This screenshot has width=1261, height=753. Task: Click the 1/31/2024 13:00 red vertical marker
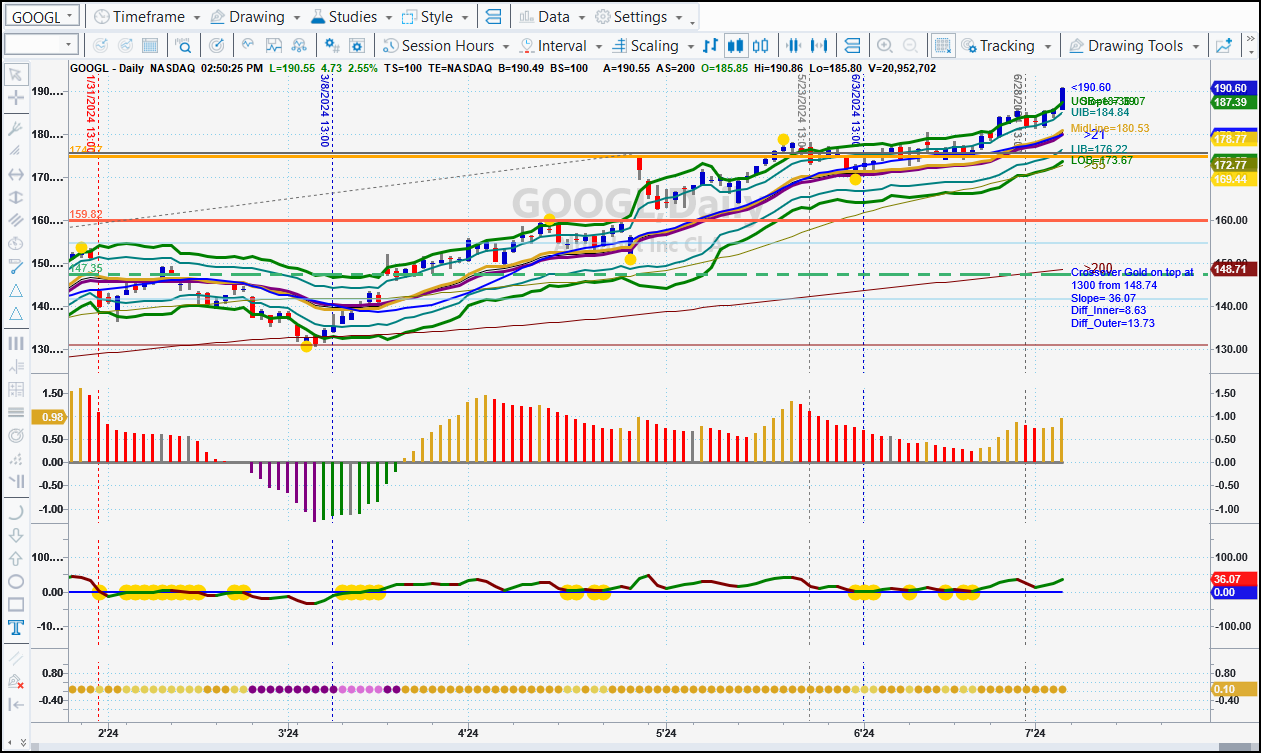[91, 114]
